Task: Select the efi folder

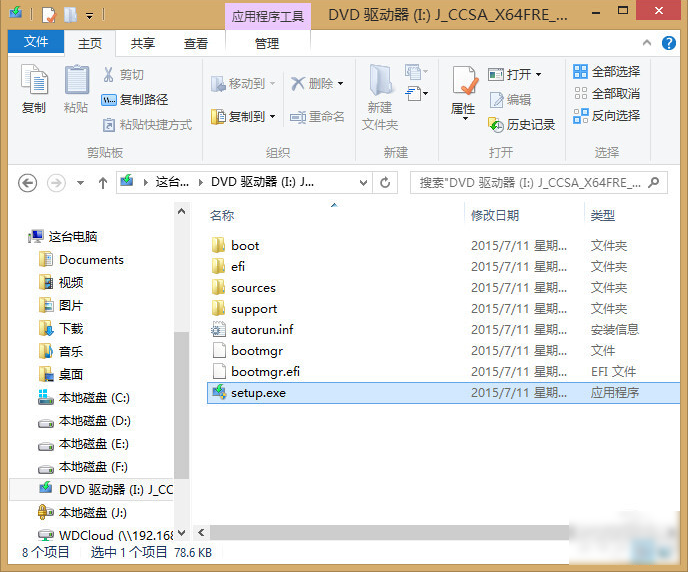Action: (443, 267)
